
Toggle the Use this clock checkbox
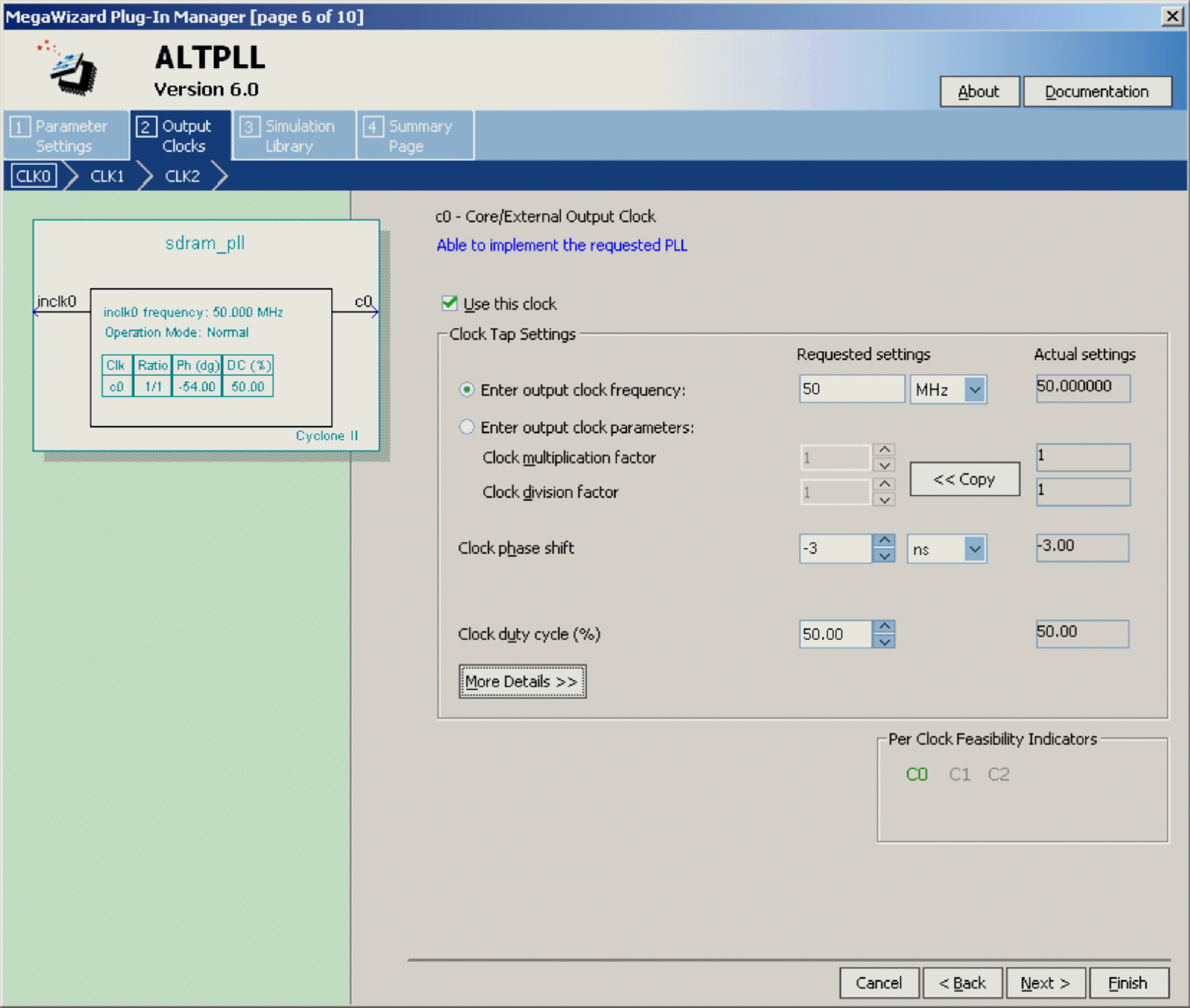click(x=449, y=304)
